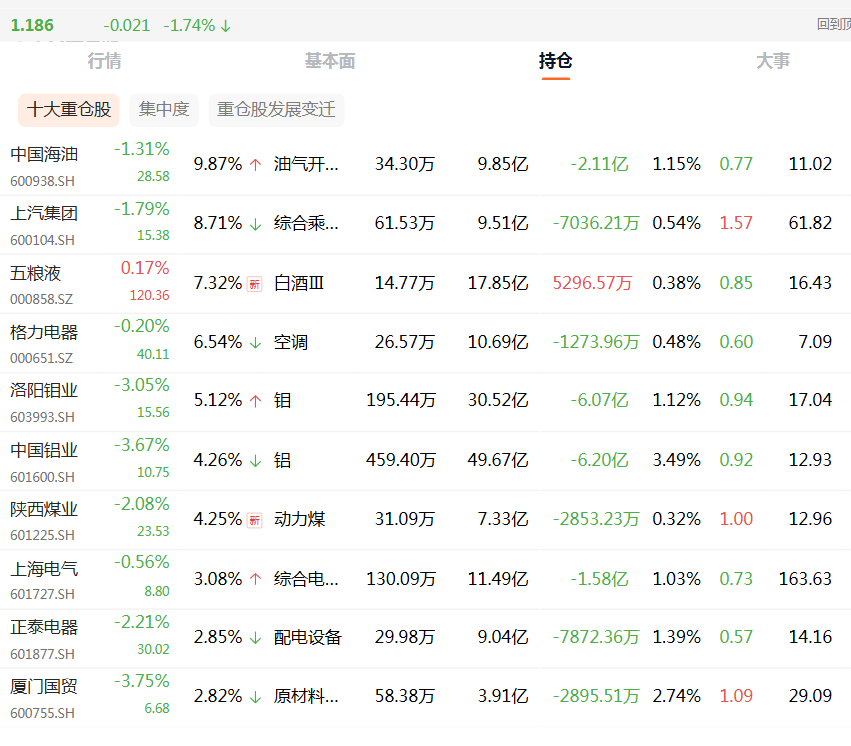This screenshot has height=746, width=851.
Task: Click the 油气开... industry label
Action: coord(306,164)
